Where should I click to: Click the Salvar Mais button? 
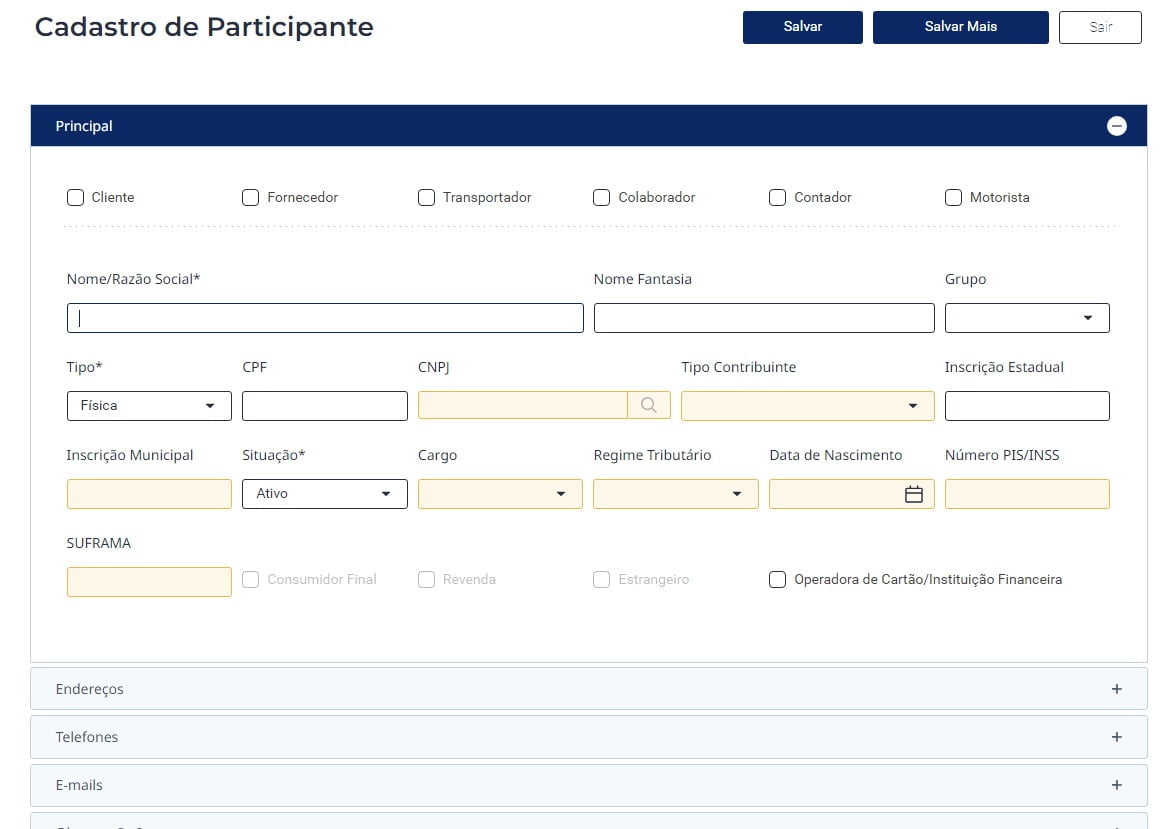960,27
